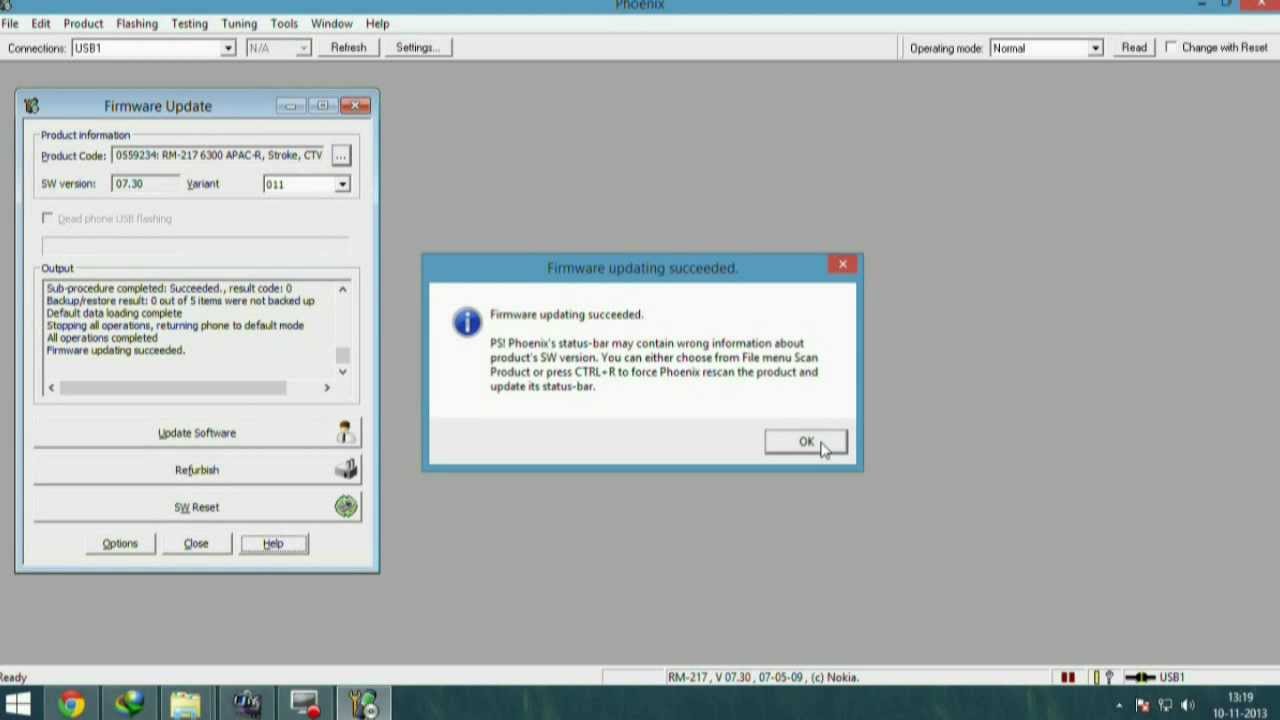Click the Close button in Firmware Update window
Viewport: 1280px width, 720px height.
196,543
